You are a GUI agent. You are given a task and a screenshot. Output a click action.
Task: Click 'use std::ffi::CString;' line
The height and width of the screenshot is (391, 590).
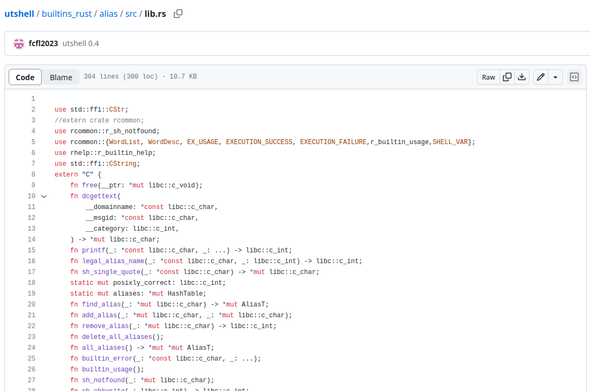coord(97,164)
